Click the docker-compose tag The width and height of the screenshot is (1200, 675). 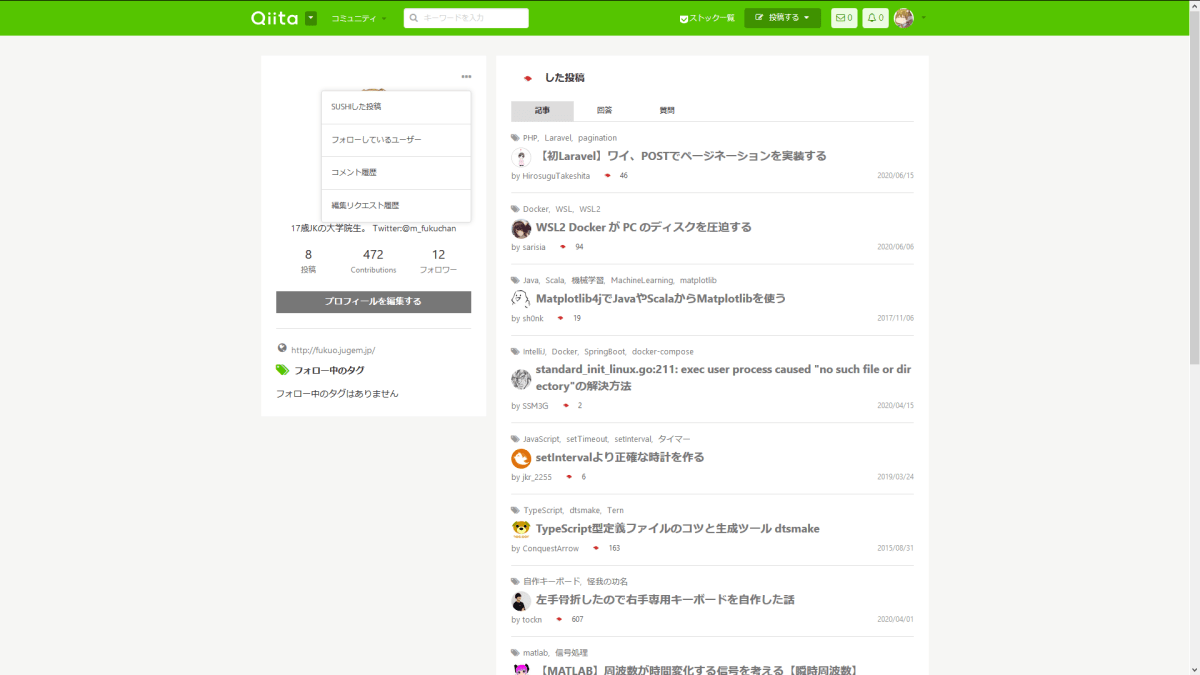[x=662, y=352]
